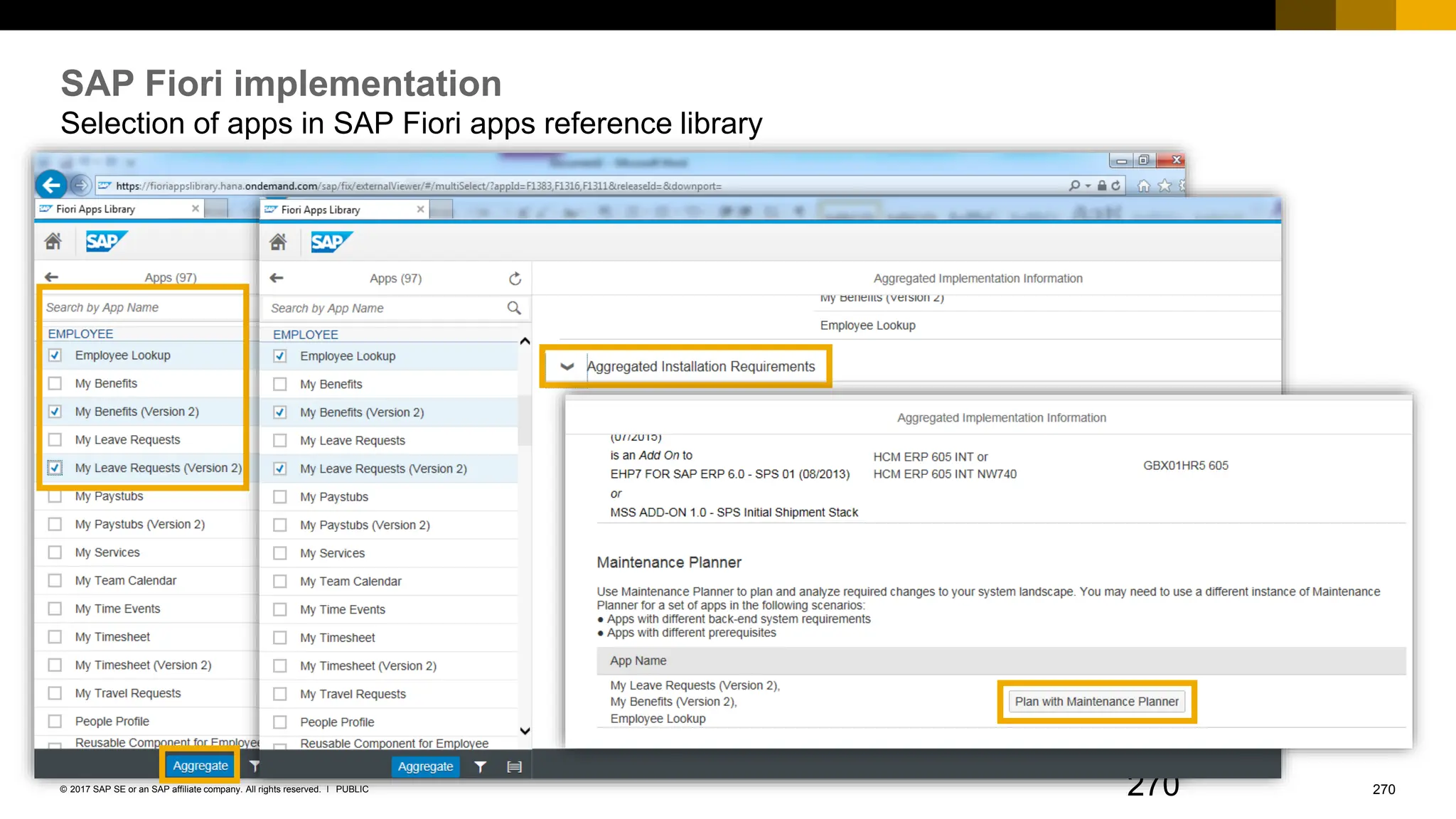Check My Leave Requests in left window
The width and height of the screenshot is (1456, 819).
coord(55,439)
